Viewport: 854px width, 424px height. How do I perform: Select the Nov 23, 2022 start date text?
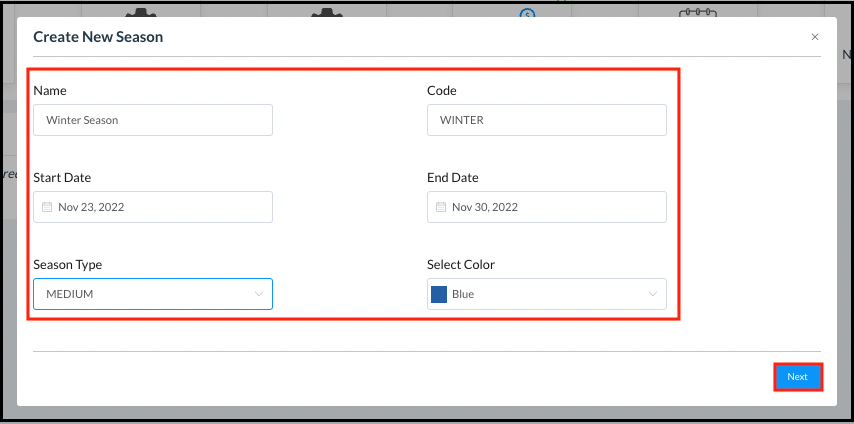[91, 208]
